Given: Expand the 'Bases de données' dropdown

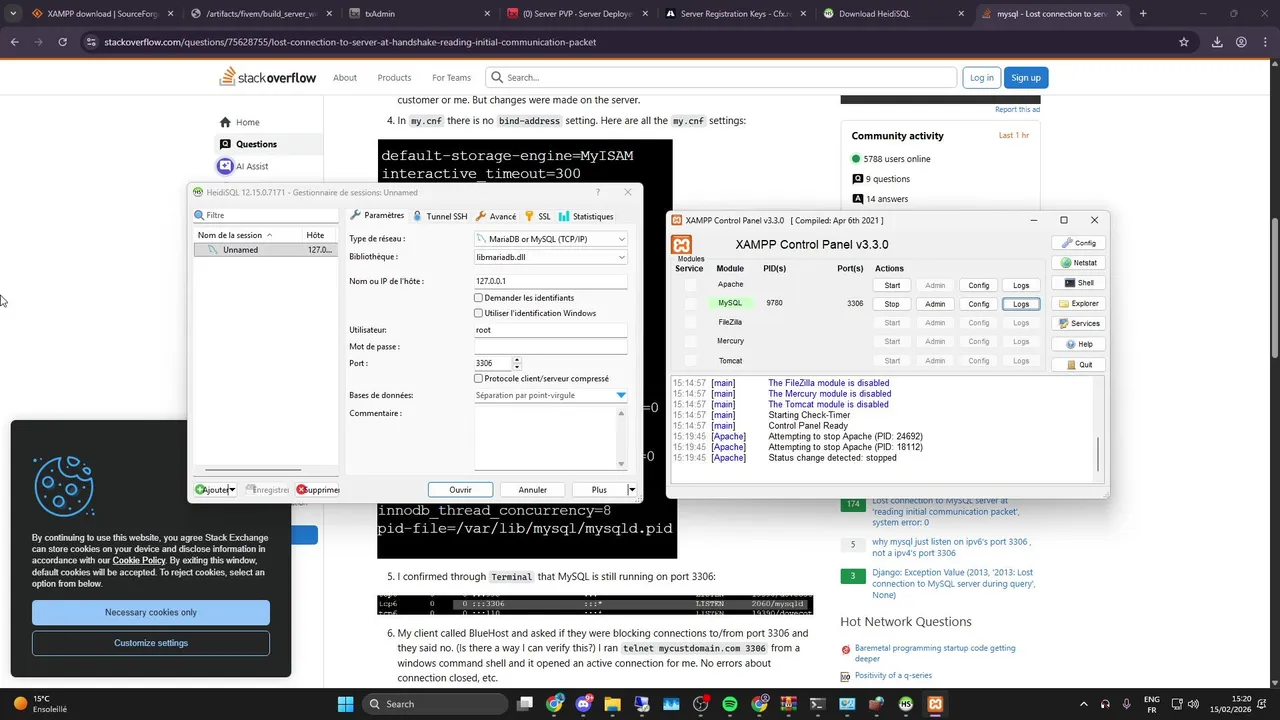Looking at the screenshot, I should (621, 395).
